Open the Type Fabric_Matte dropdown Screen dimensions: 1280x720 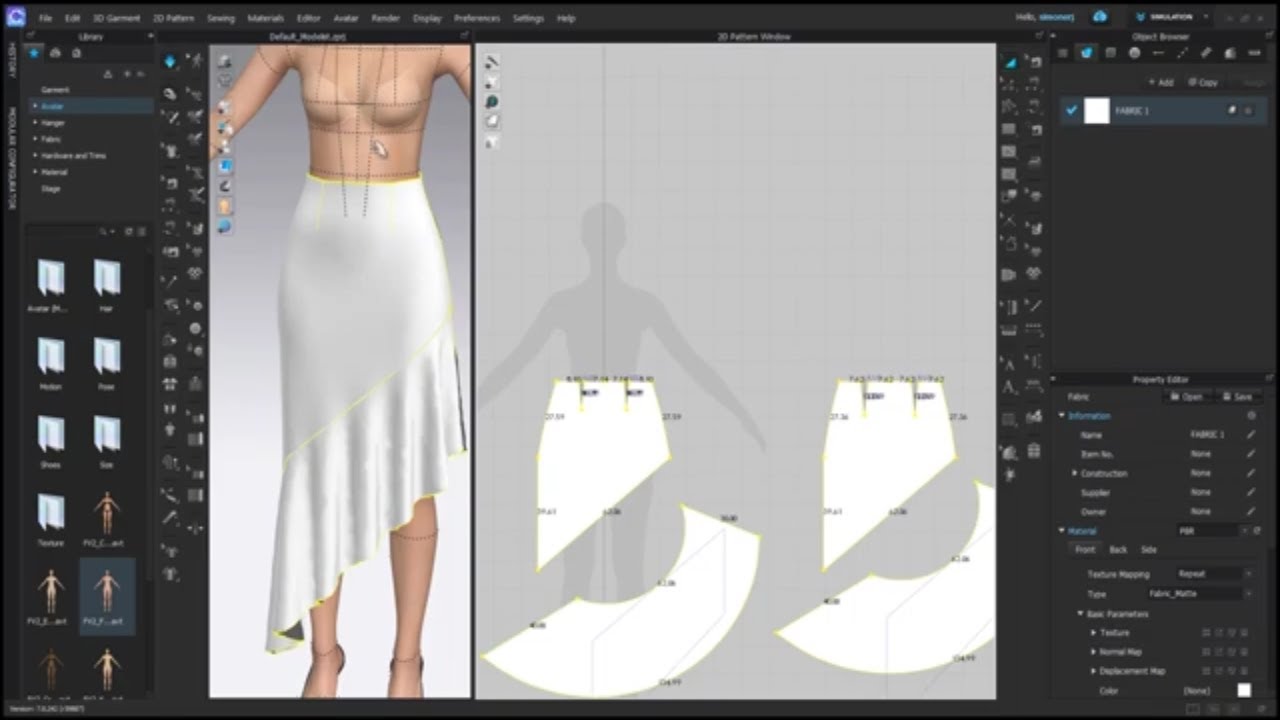[x=1200, y=593]
